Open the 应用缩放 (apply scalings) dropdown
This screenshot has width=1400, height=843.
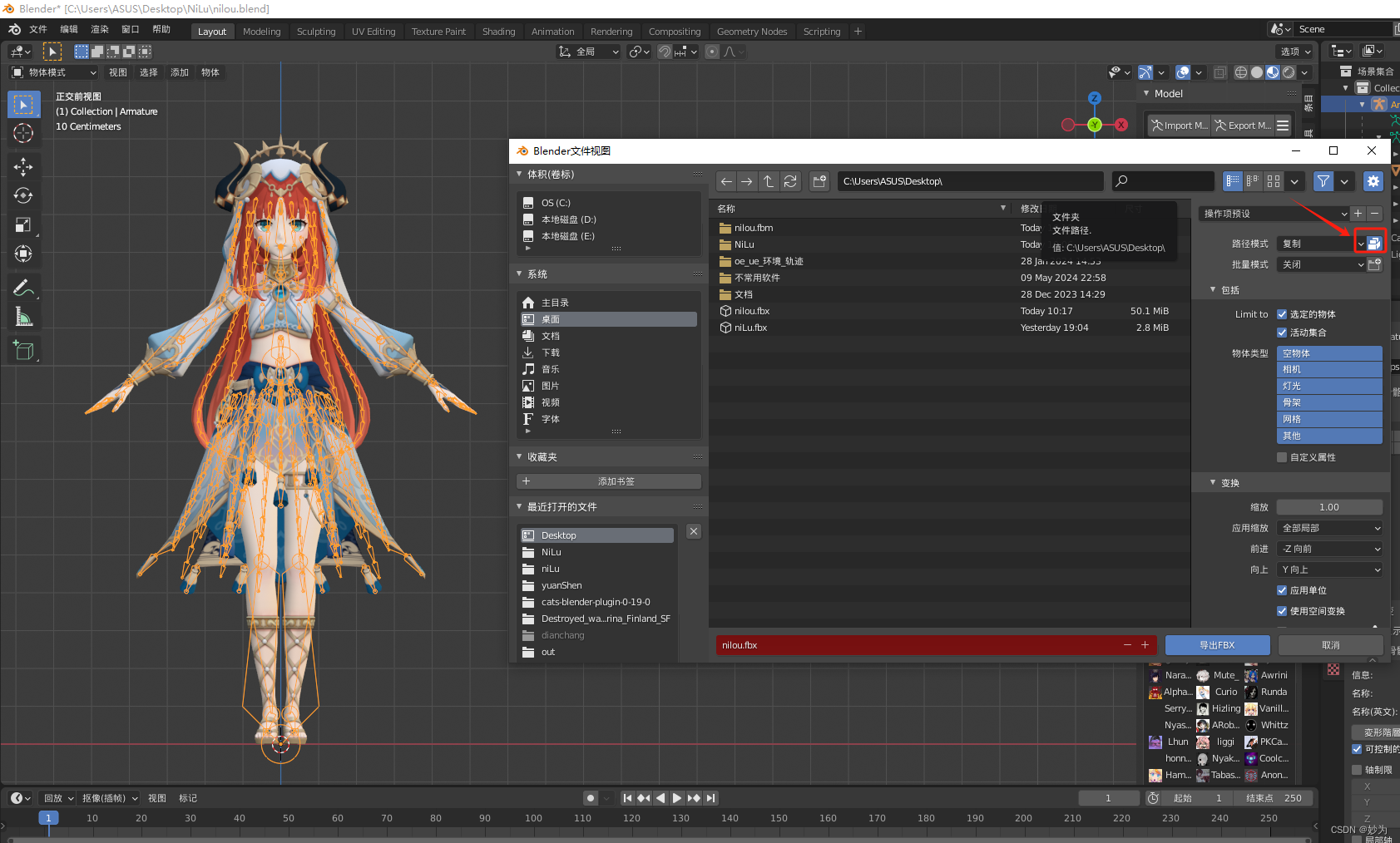pyautogui.click(x=1329, y=528)
